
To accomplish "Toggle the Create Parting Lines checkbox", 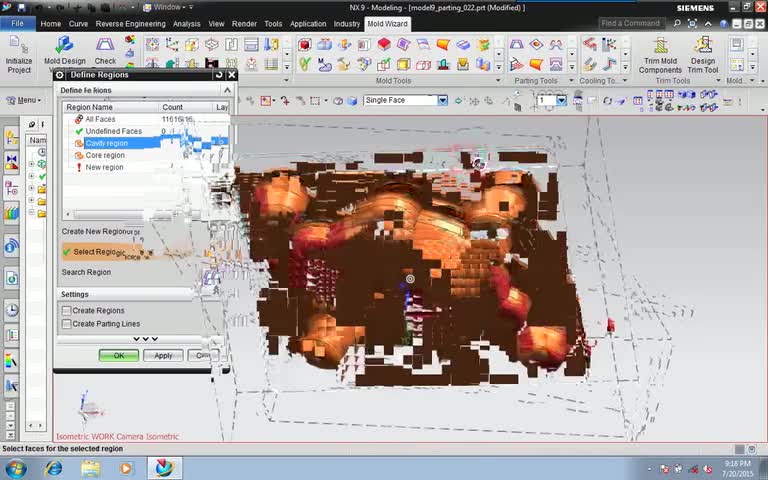I will [67, 324].
